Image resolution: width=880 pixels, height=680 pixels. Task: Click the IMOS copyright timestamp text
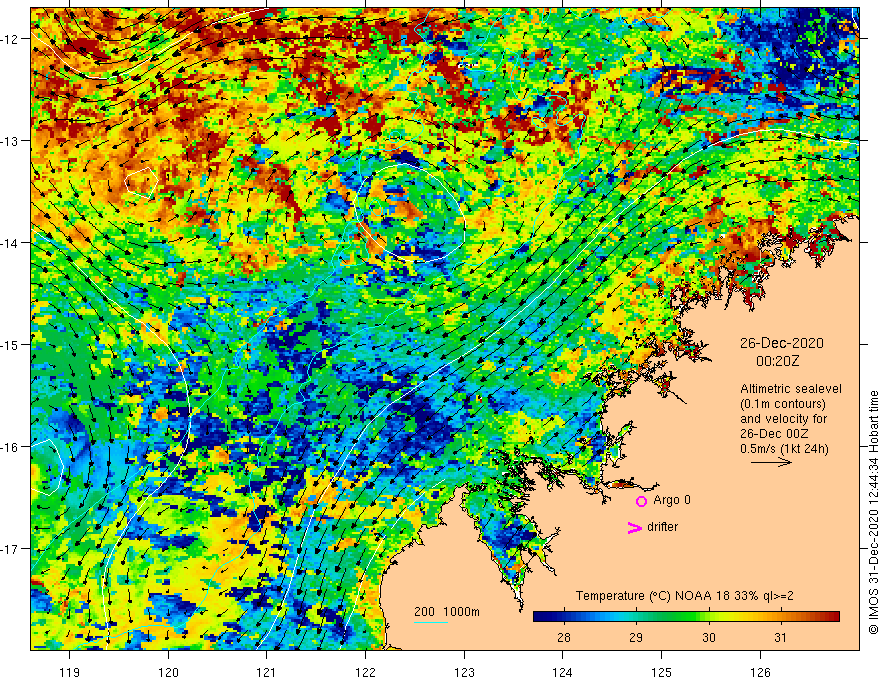(x=873, y=512)
